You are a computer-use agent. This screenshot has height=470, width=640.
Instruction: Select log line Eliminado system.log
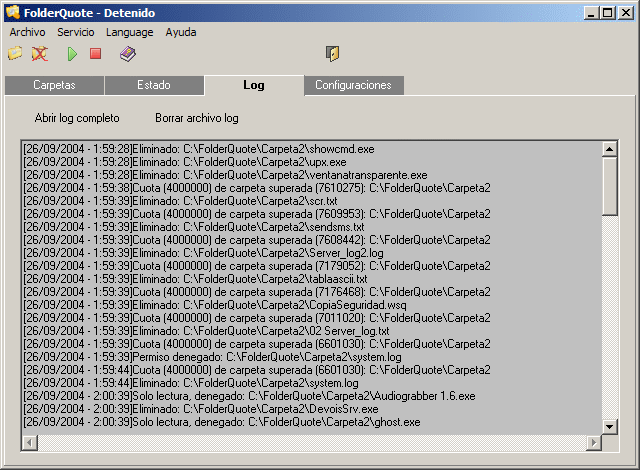(x=191, y=383)
